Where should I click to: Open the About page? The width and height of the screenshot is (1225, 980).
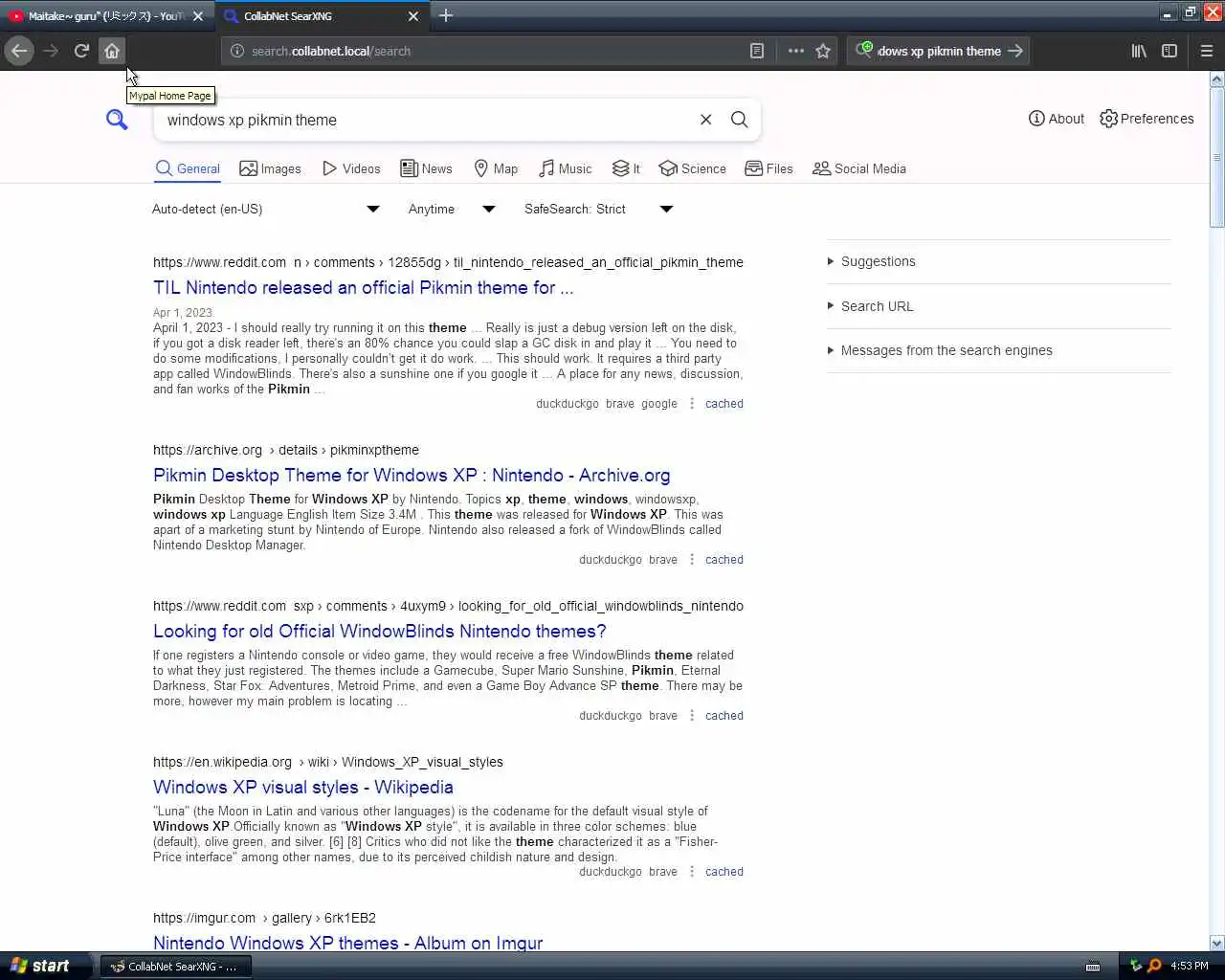coord(1057,119)
